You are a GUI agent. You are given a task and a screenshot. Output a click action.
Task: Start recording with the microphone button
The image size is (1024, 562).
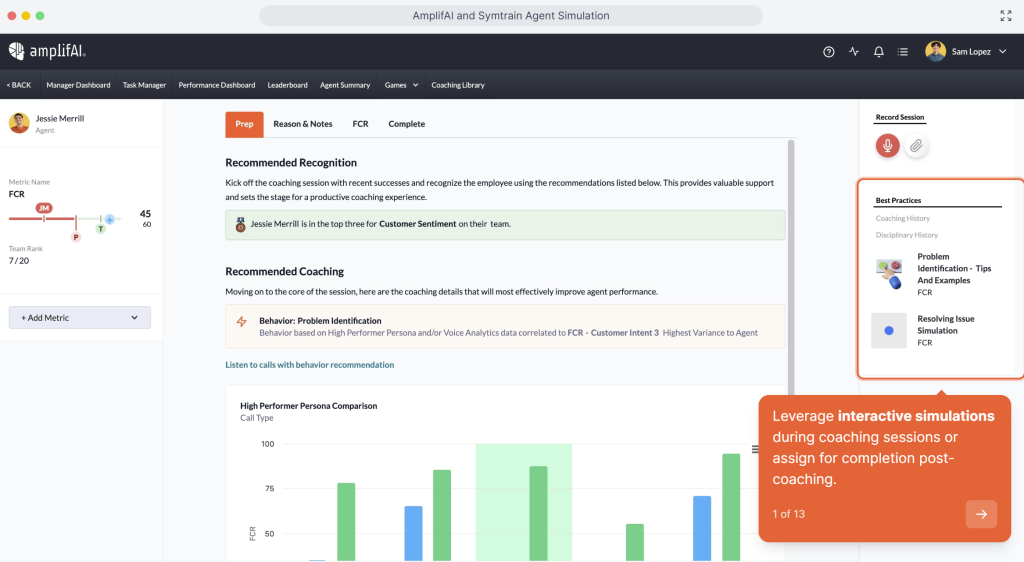(x=888, y=146)
